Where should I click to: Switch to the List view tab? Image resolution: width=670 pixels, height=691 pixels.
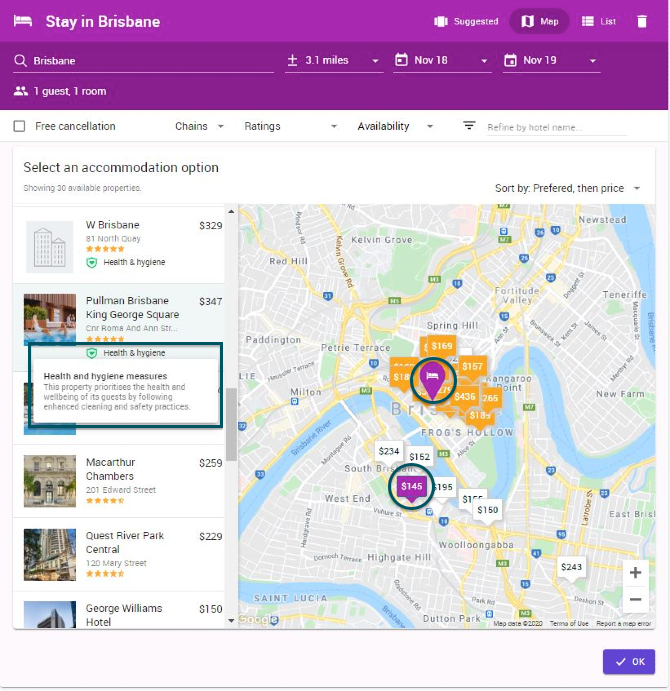(x=599, y=21)
